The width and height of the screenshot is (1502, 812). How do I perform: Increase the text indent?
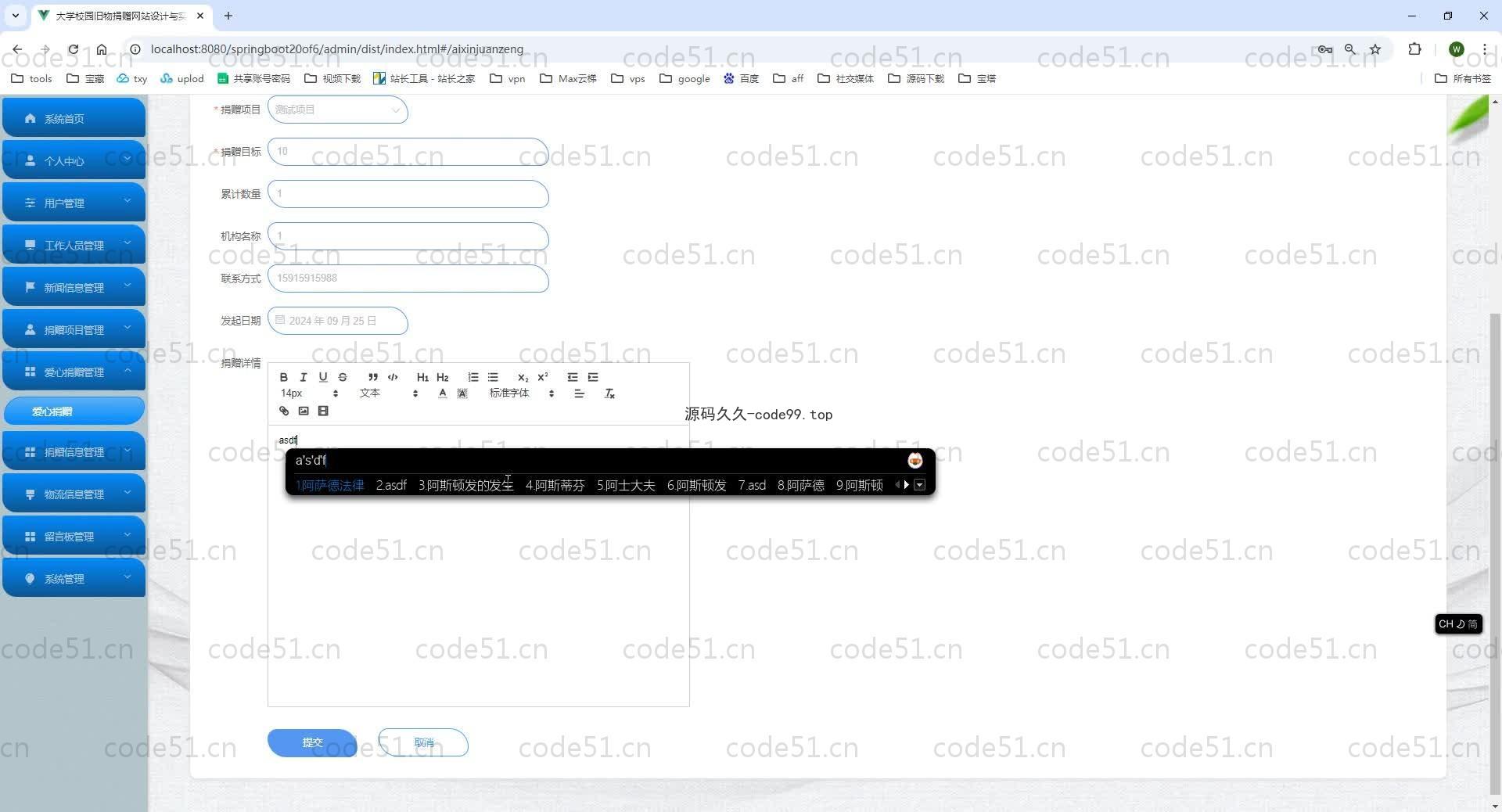[x=593, y=377]
